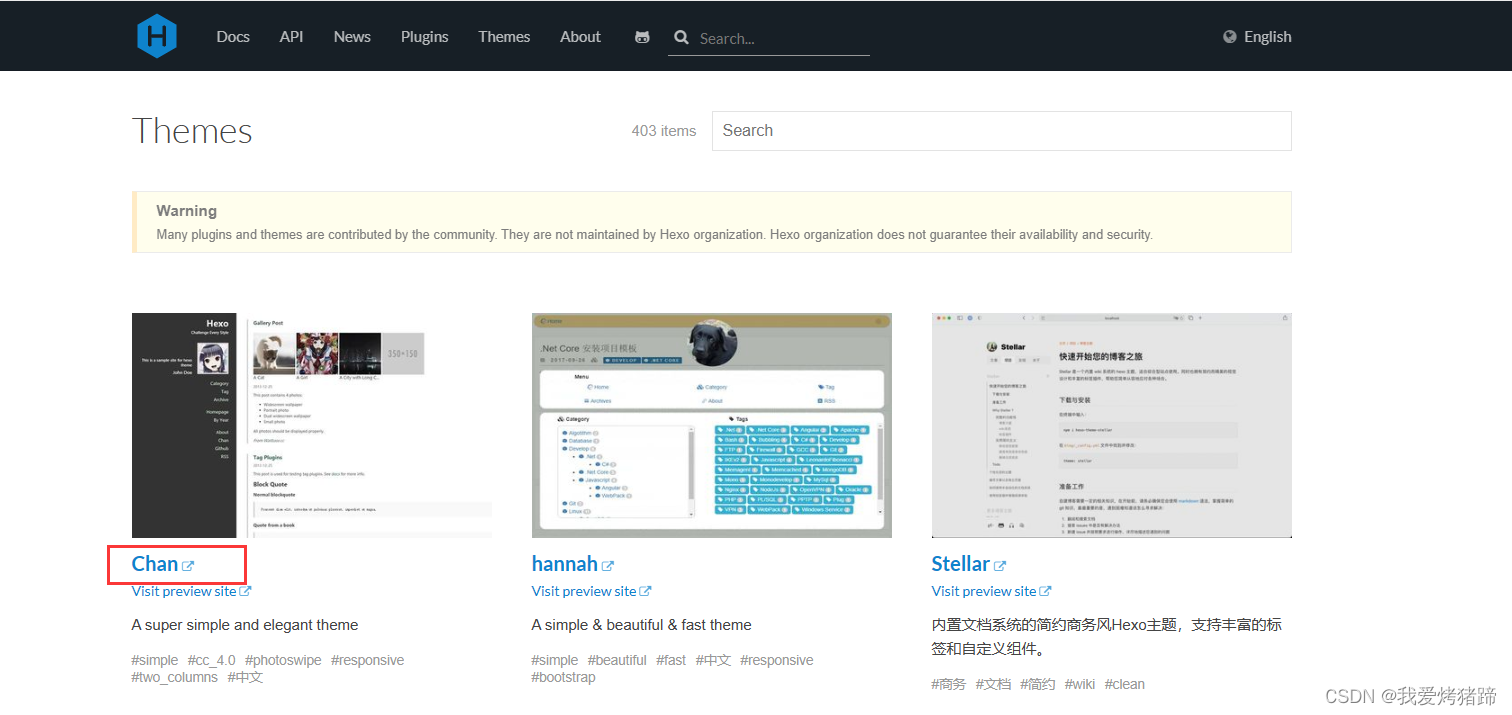Open the Stellar theme screenshot
1512x715 pixels.
click(1112, 425)
